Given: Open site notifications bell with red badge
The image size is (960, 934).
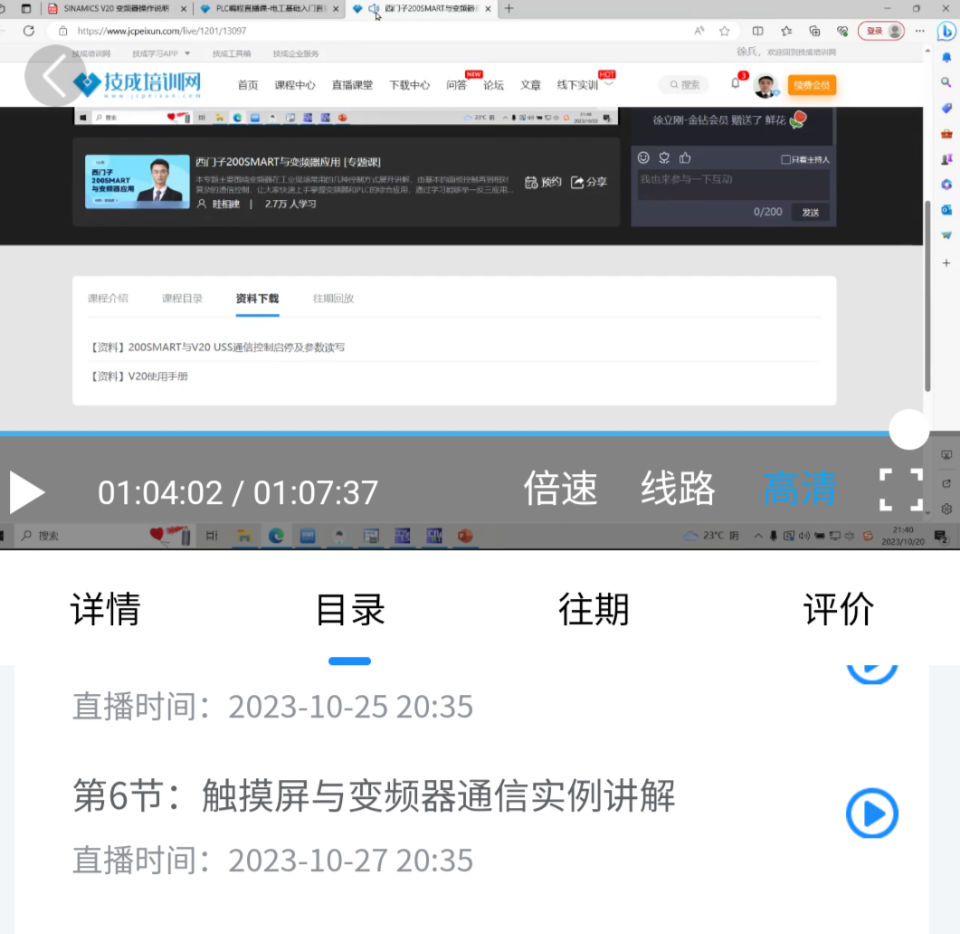Looking at the screenshot, I should [737, 83].
